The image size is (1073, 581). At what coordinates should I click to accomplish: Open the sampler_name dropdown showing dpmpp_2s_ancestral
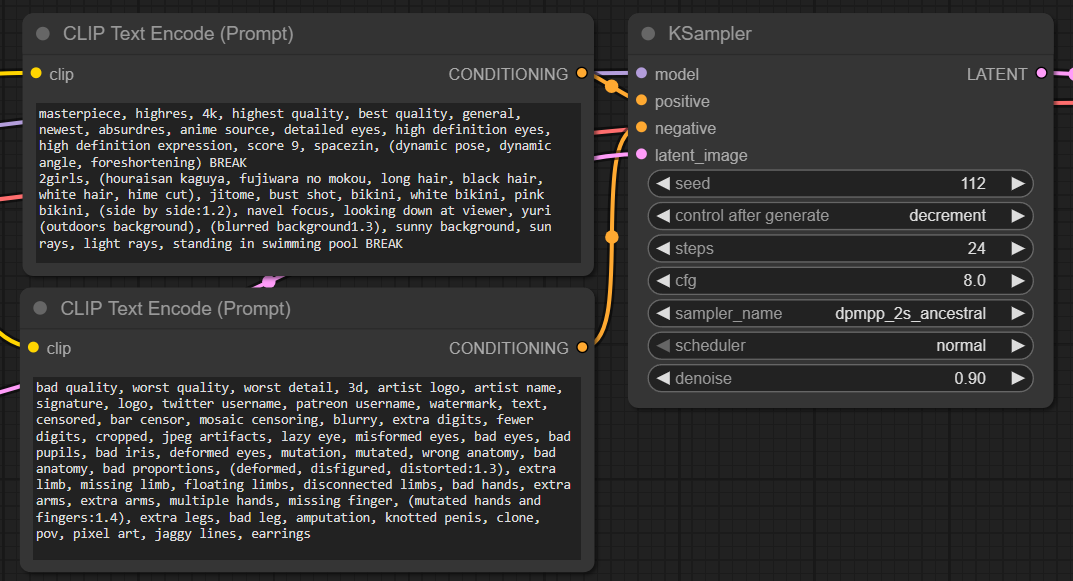[x=840, y=314]
